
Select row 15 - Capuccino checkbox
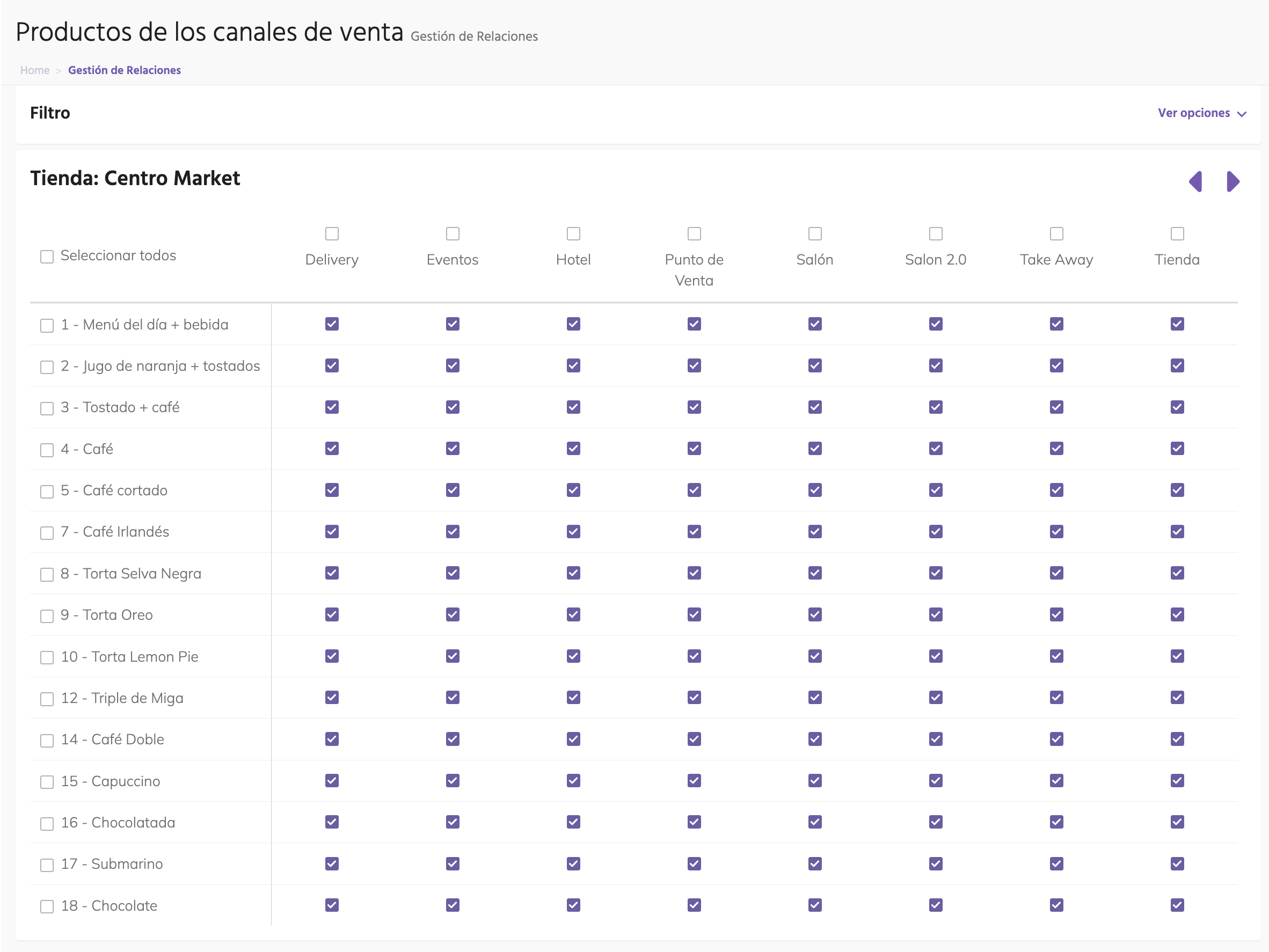[x=47, y=782]
